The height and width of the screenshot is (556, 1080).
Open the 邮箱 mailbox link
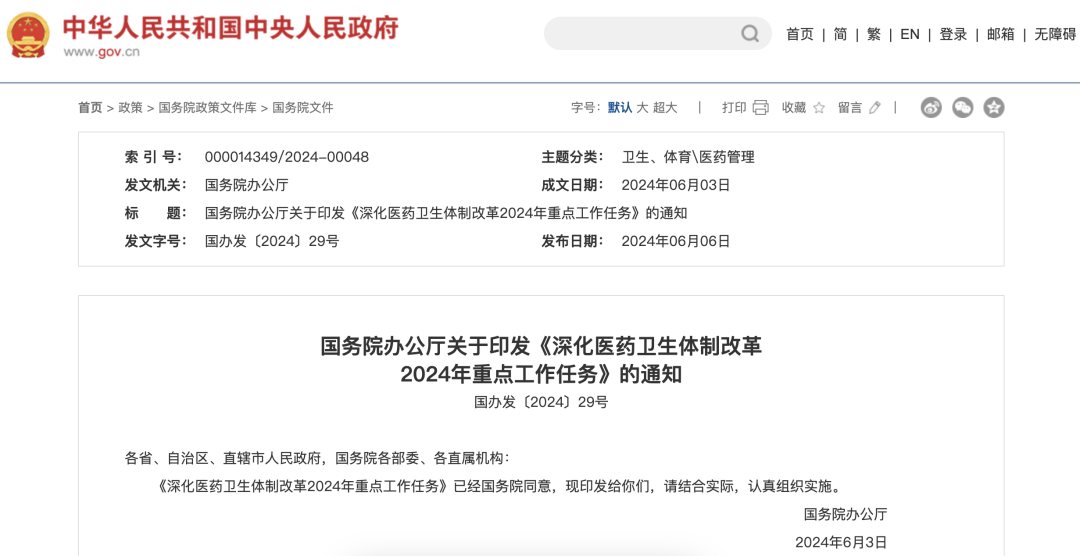tap(1000, 34)
